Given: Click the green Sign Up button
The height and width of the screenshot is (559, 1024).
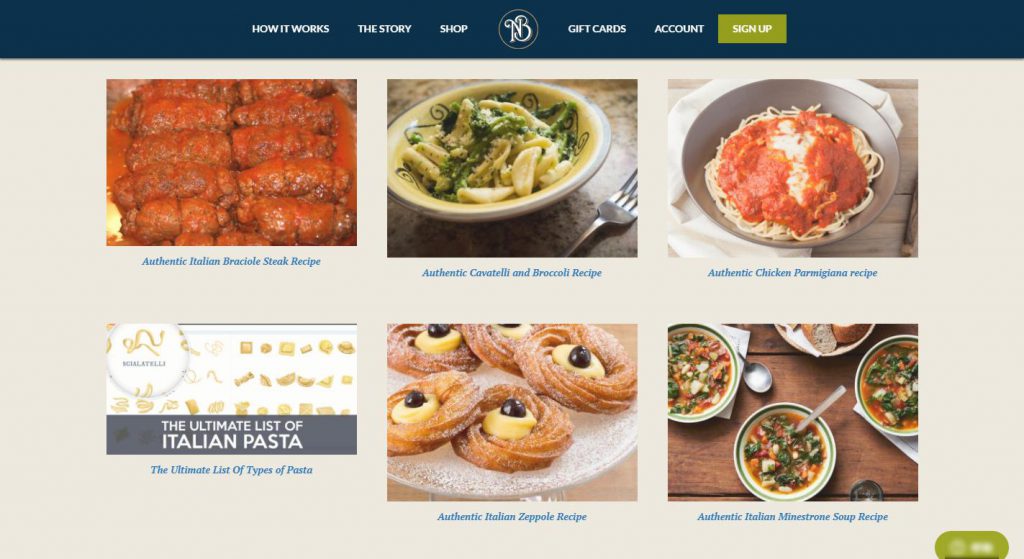Looking at the screenshot, I should (x=752, y=29).
